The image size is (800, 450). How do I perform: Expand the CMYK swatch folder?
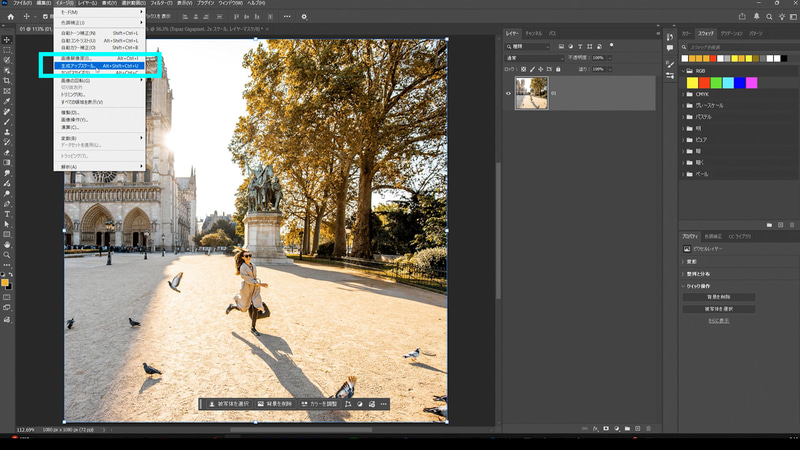tap(683, 94)
